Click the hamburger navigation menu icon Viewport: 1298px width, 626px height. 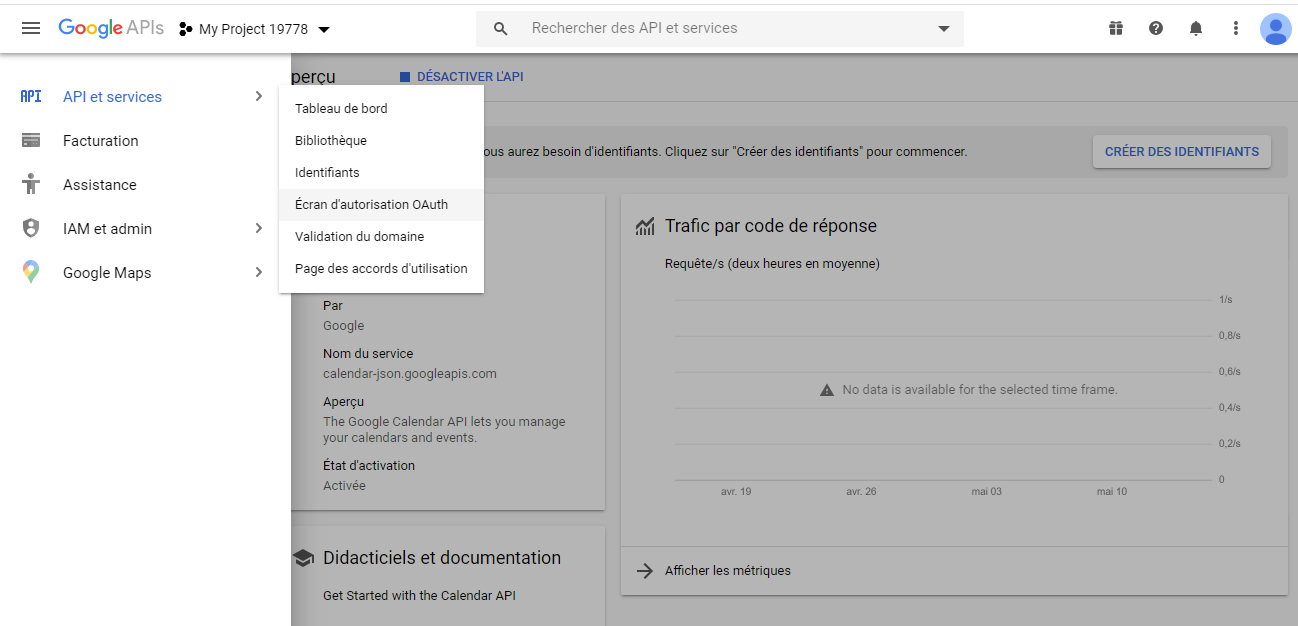[31, 28]
